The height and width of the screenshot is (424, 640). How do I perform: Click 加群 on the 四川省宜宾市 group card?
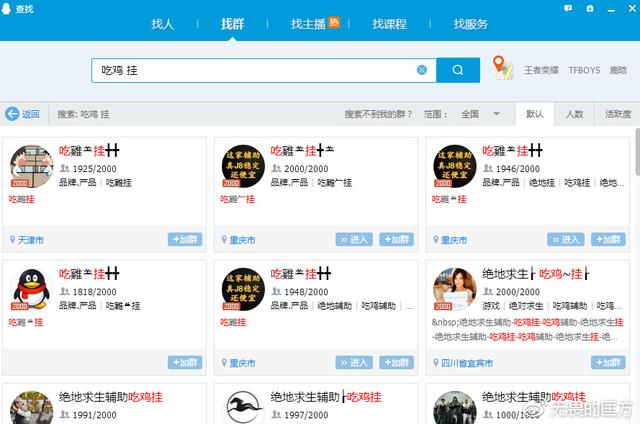tap(608, 362)
